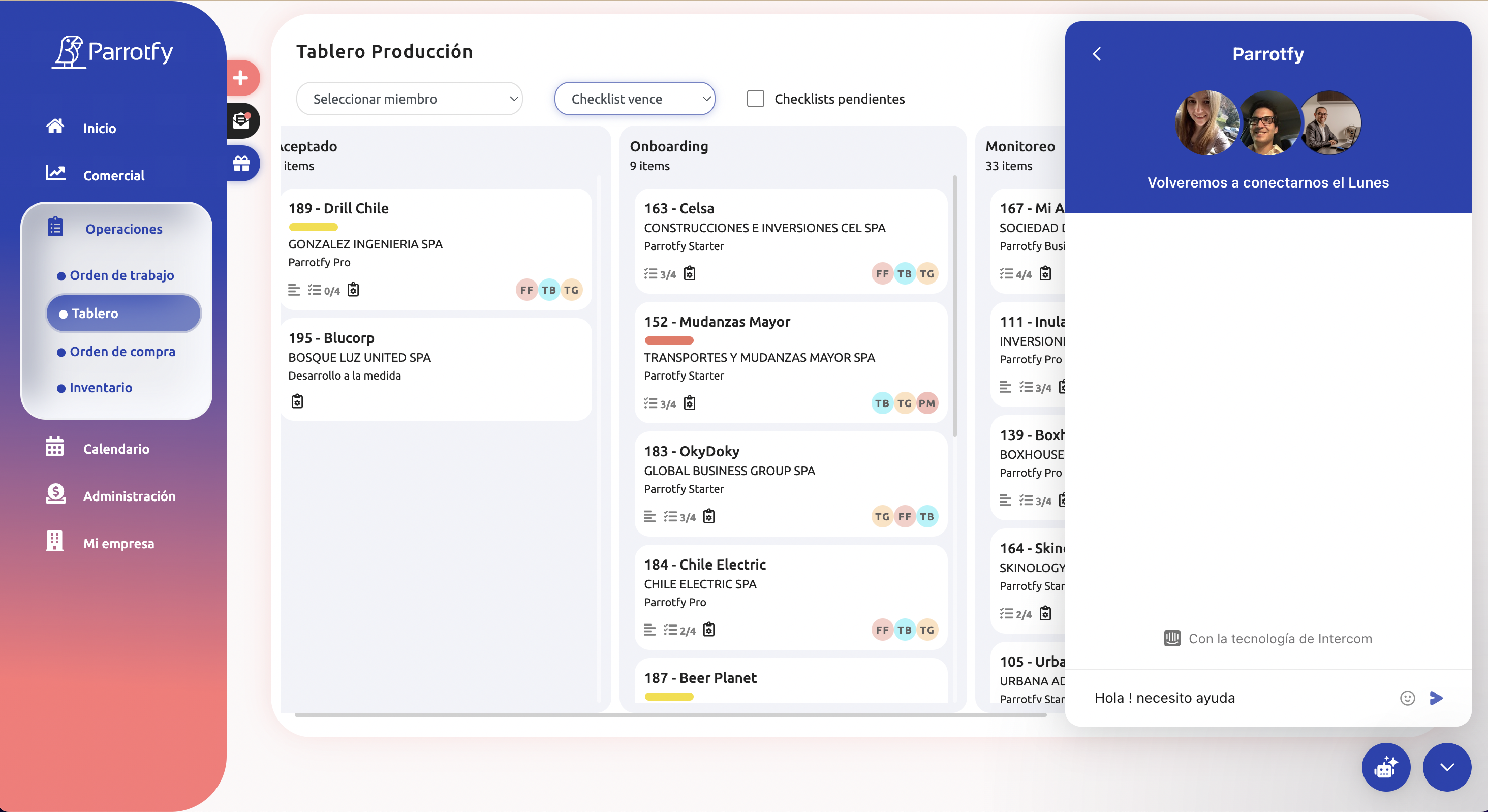Click description lines icon on Drill Chile card
The height and width of the screenshot is (812, 1488).
(x=294, y=290)
